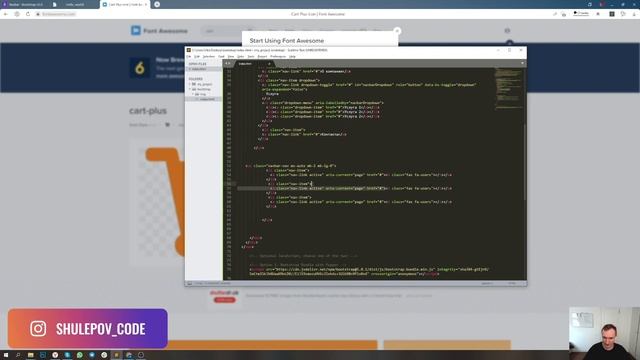Open the browser downloads icon
Screen dimensions: 640x360
coord(634,14)
